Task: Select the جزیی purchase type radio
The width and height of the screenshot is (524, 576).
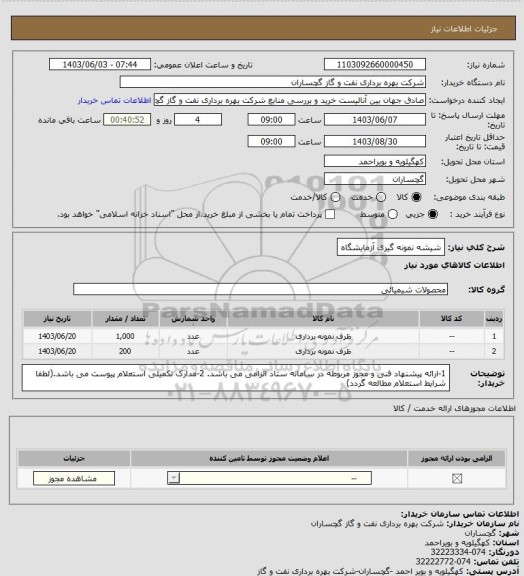Action: tap(433, 214)
